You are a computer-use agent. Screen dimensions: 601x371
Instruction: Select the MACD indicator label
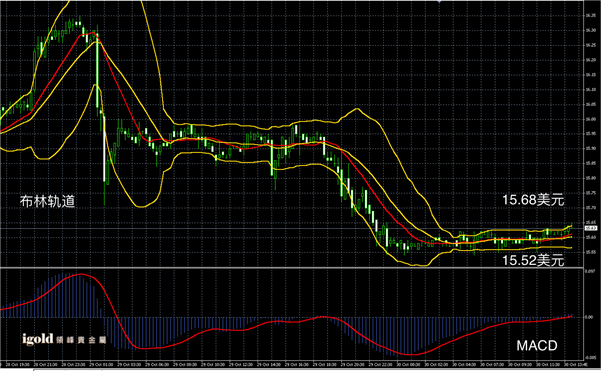tap(537, 346)
